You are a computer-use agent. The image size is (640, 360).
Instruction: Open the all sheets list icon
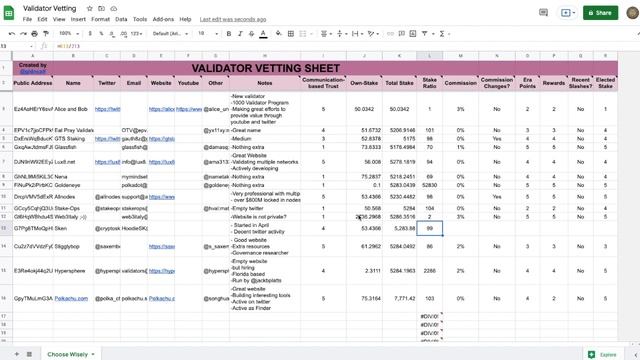tap(29, 354)
